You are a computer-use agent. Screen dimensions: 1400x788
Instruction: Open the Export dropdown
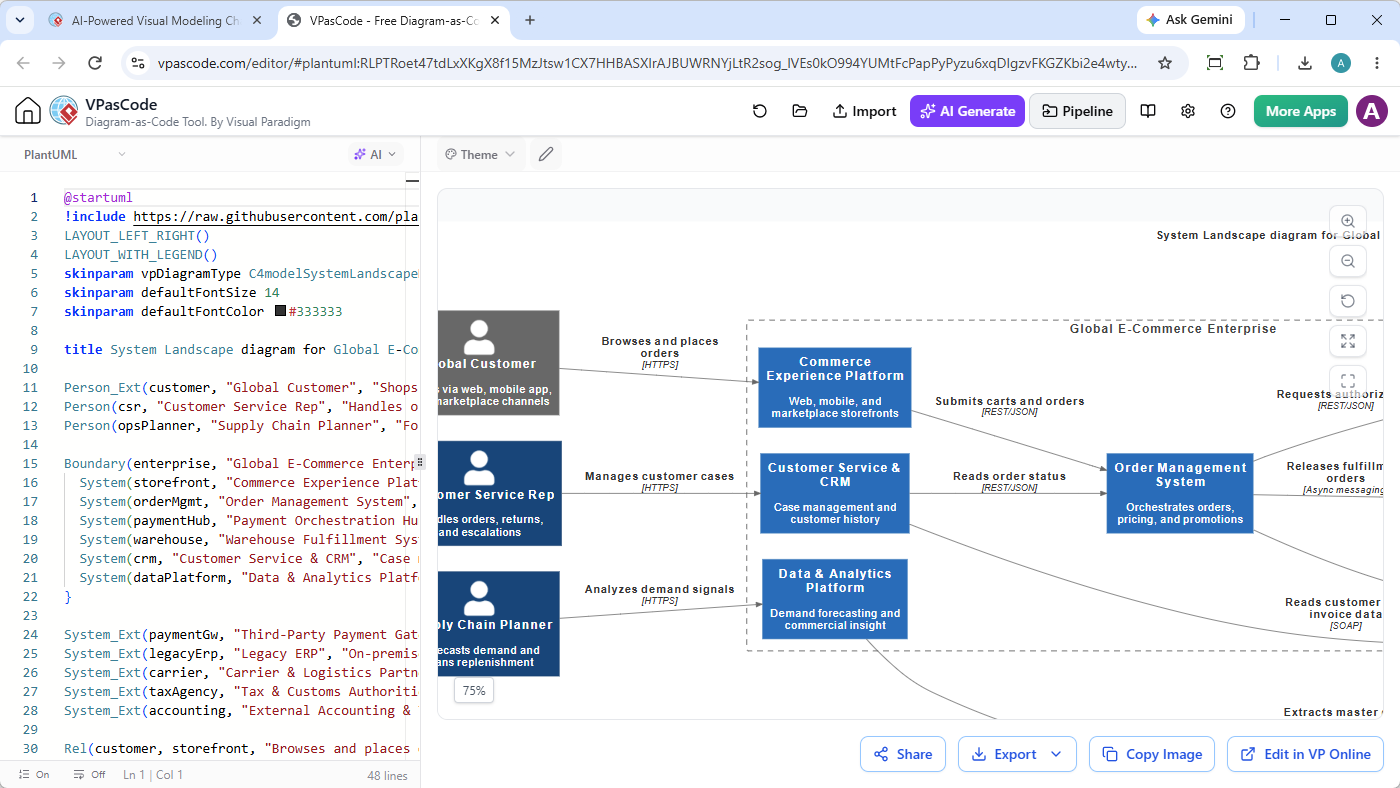(x=1017, y=754)
